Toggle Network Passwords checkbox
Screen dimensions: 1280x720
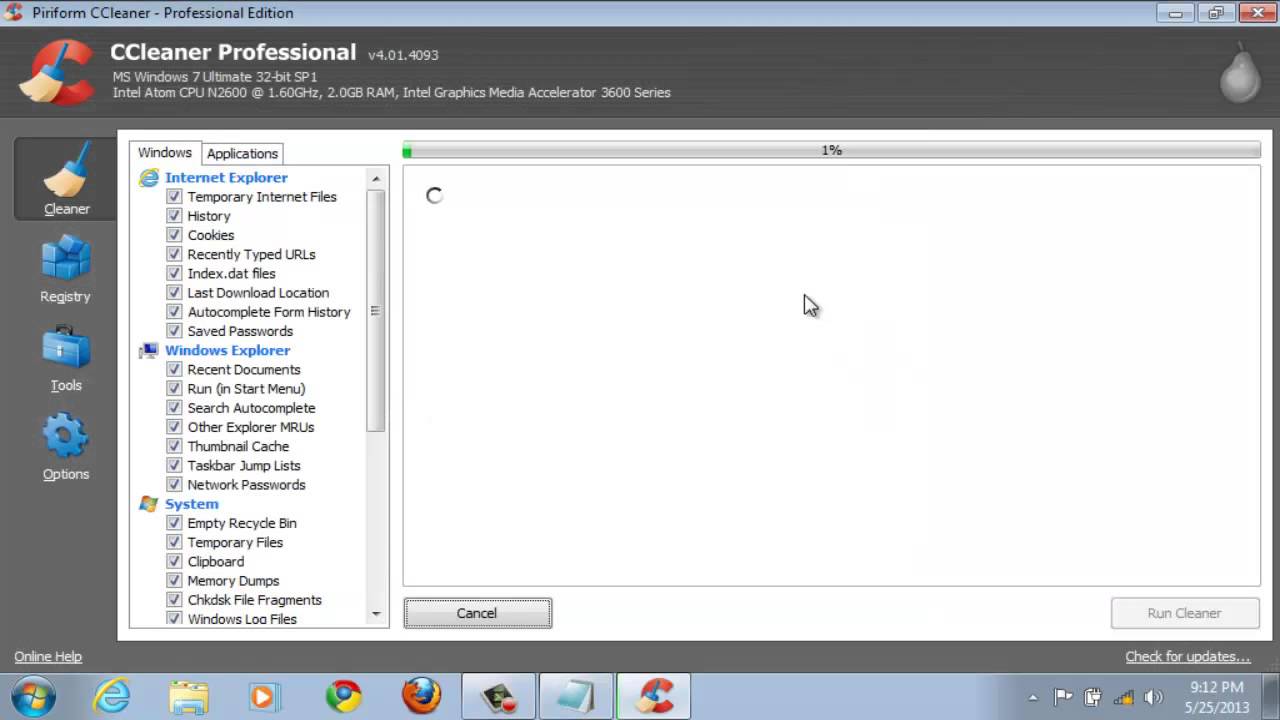click(x=174, y=485)
